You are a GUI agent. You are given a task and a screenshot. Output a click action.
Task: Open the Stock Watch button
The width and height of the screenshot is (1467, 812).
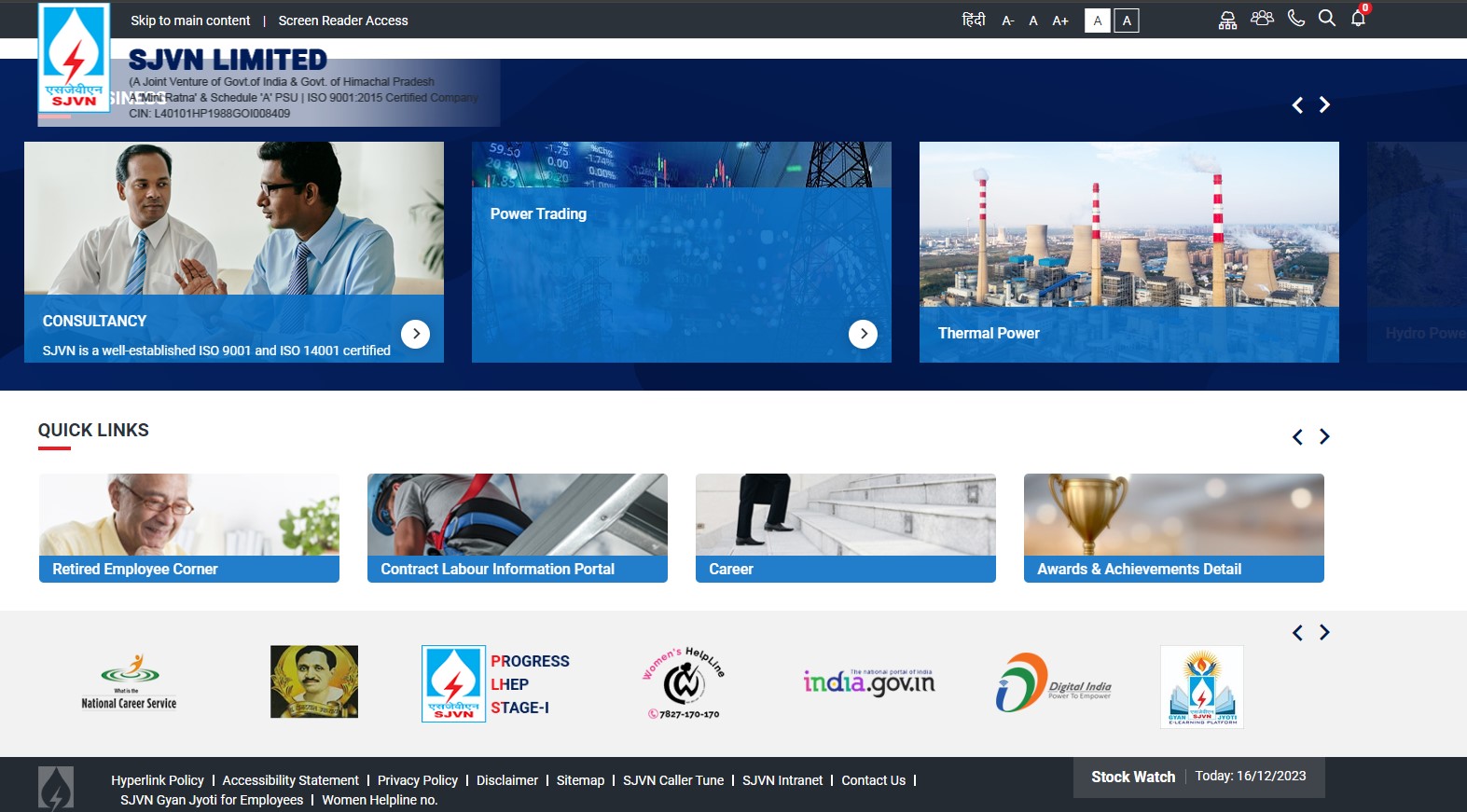[1133, 777]
